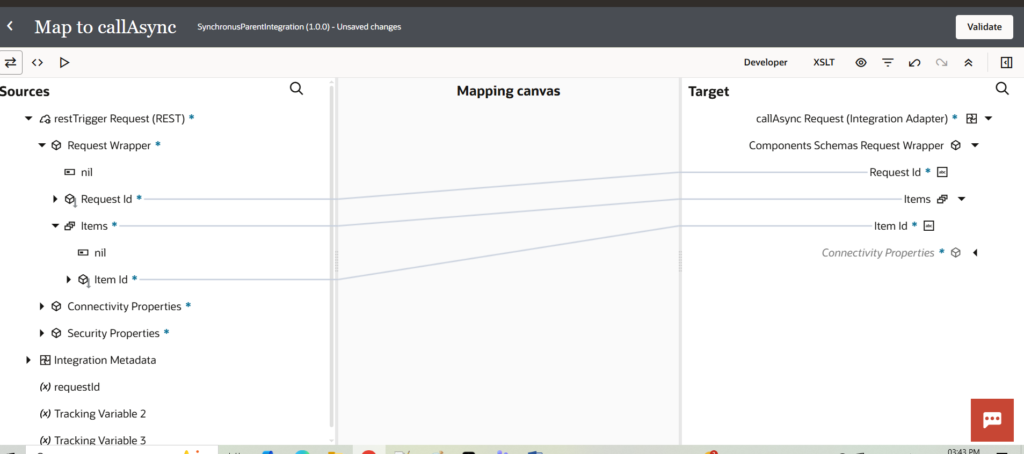Image resolution: width=1024 pixels, height=454 pixels.
Task: Select the requestId variable in Sources
Action: pyautogui.click(x=76, y=386)
